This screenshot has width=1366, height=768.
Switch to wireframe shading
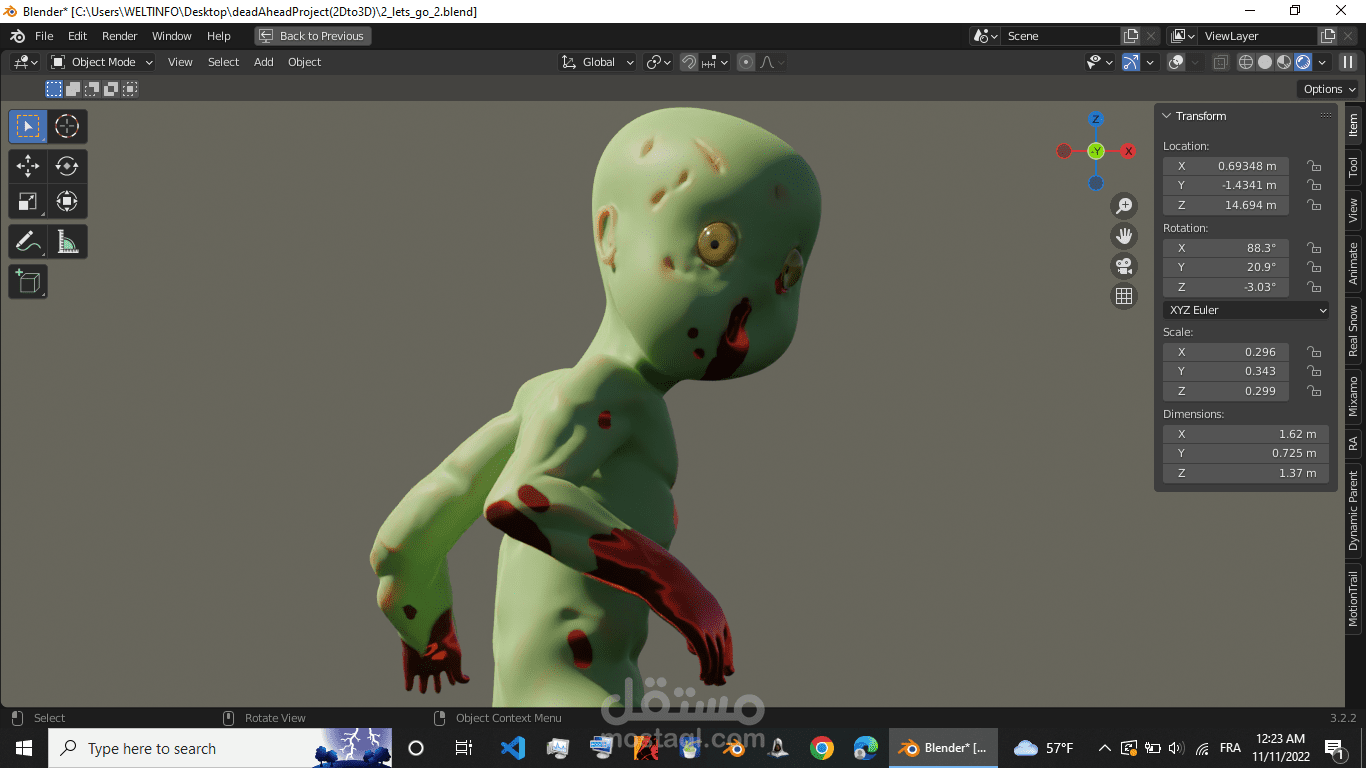pos(1246,62)
